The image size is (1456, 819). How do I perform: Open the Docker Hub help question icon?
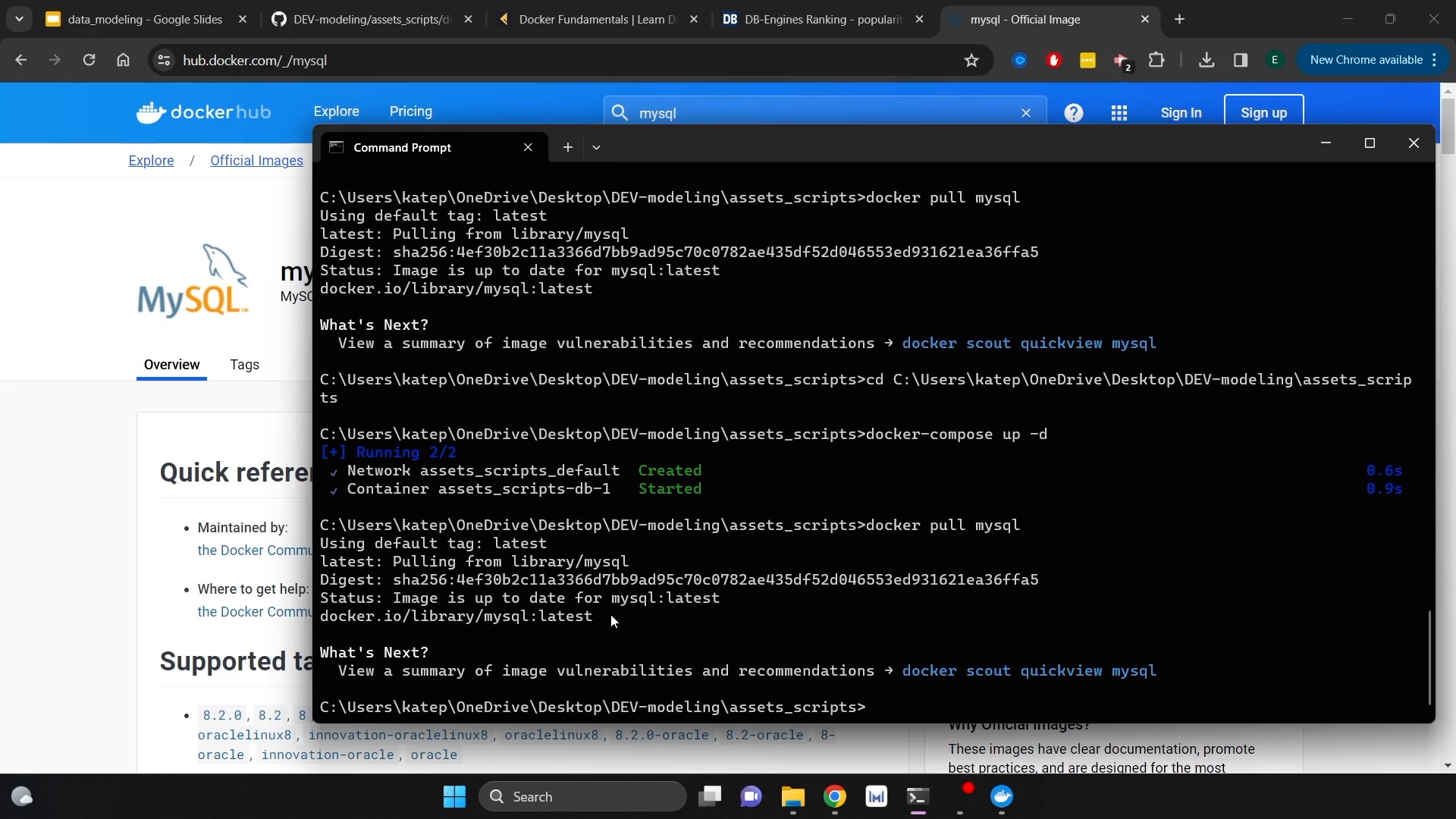[1074, 113]
